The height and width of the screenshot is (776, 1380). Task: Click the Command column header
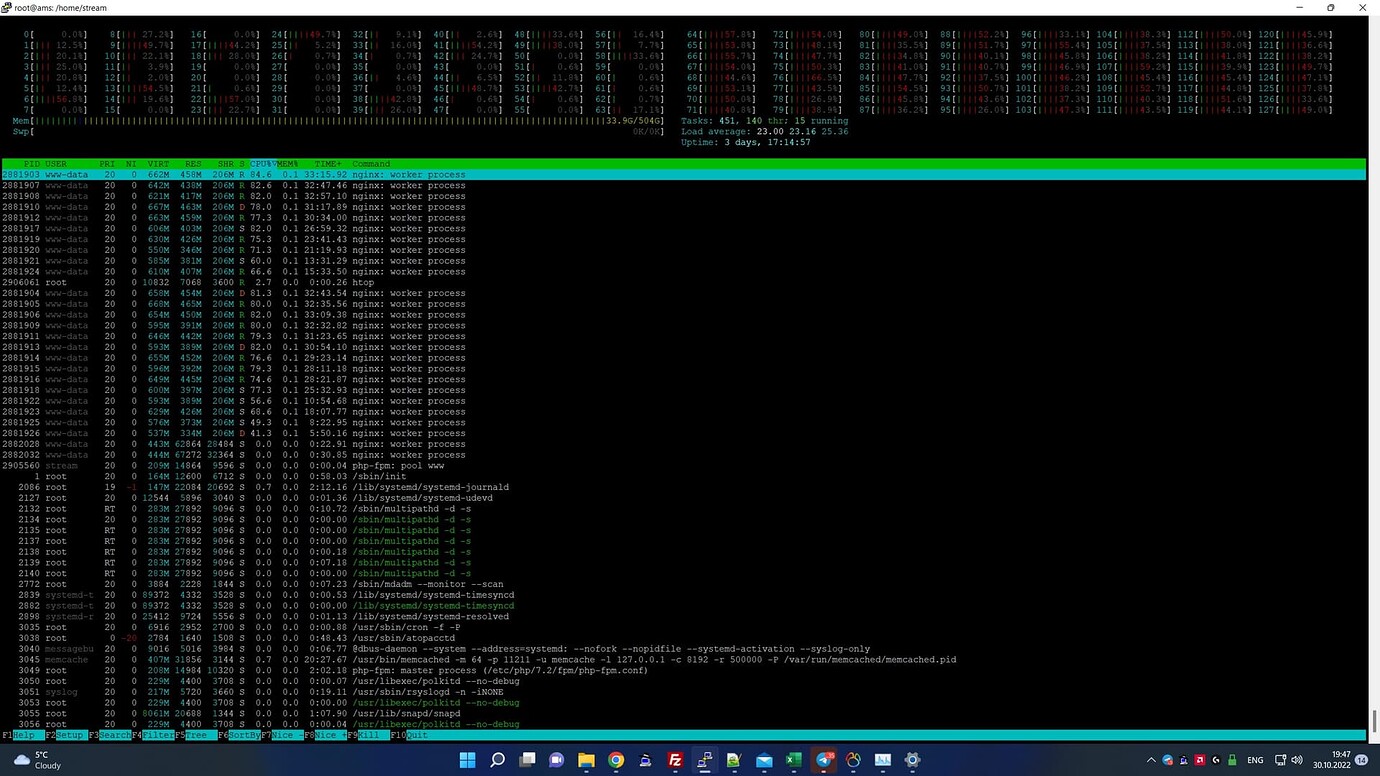[x=371, y=164]
